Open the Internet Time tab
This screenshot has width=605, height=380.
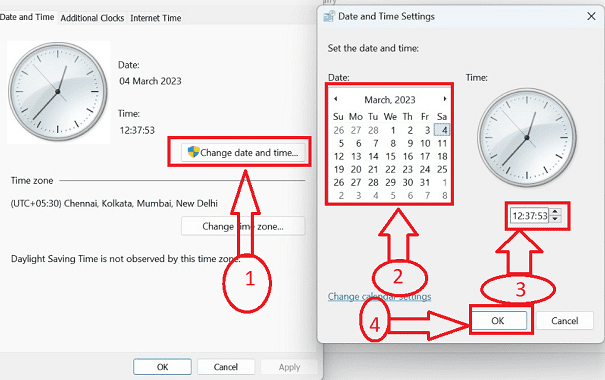(x=155, y=18)
